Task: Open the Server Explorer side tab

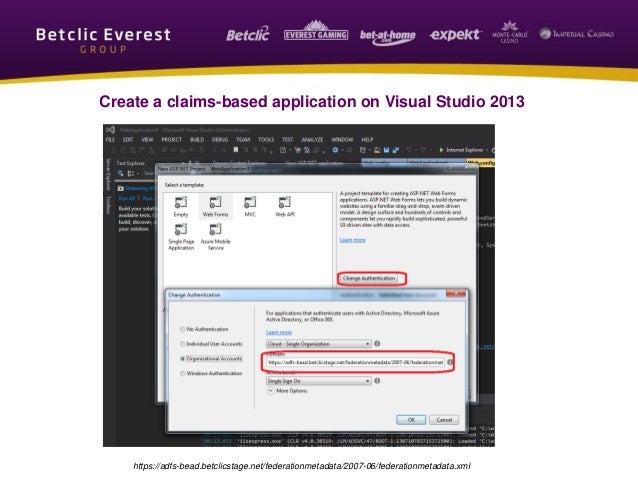Action: pyautogui.click(x=108, y=175)
